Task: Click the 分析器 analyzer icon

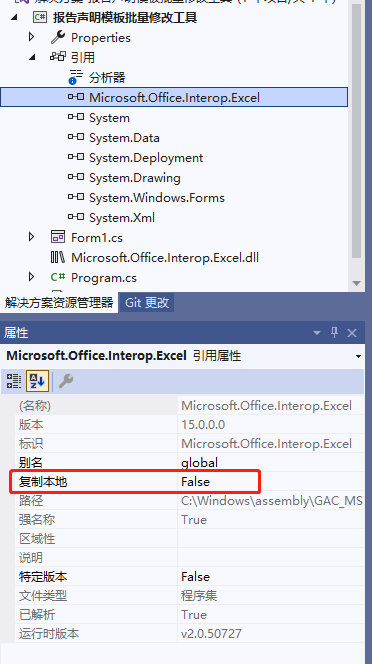Action: click(75, 77)
